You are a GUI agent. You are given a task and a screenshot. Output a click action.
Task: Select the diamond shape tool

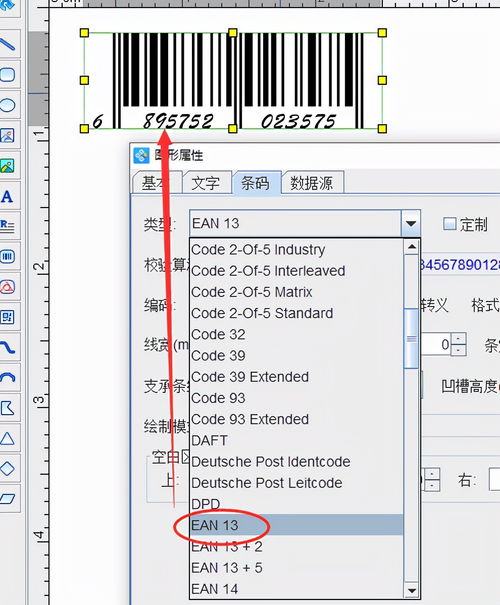click(x=8, y=469)
